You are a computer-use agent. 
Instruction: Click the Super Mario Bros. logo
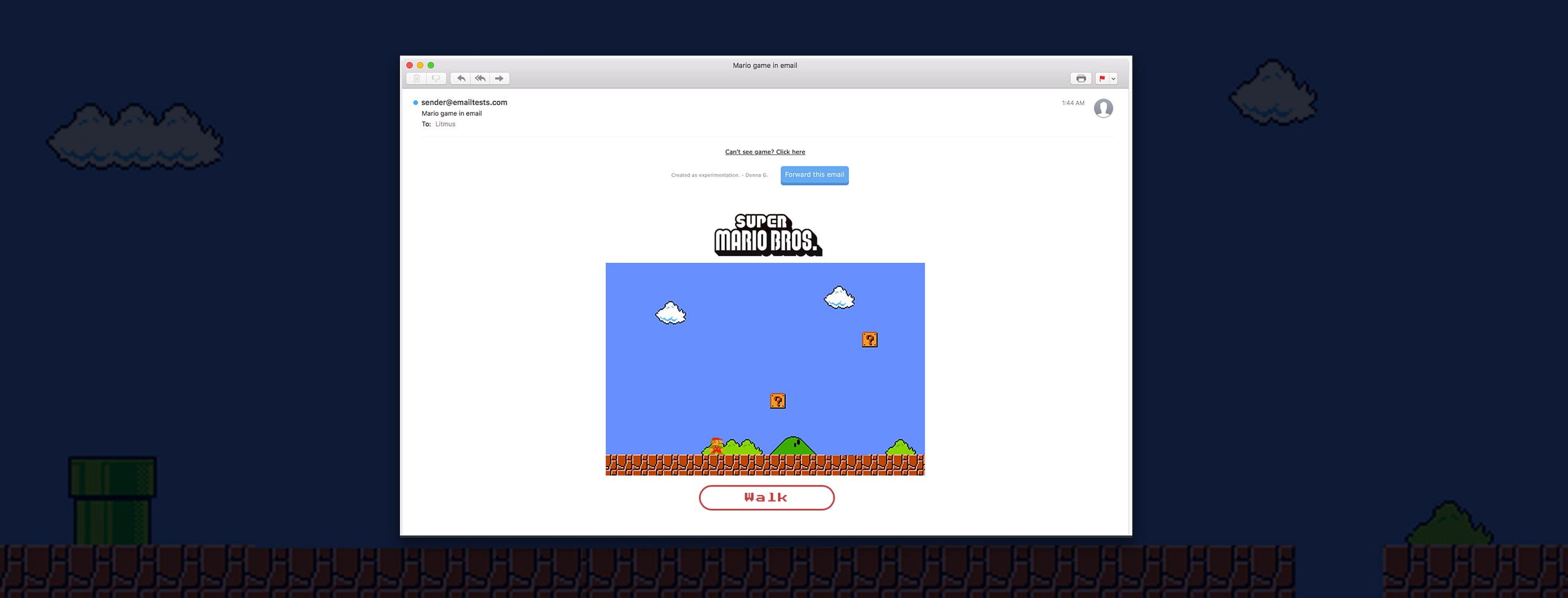(768, 235)
